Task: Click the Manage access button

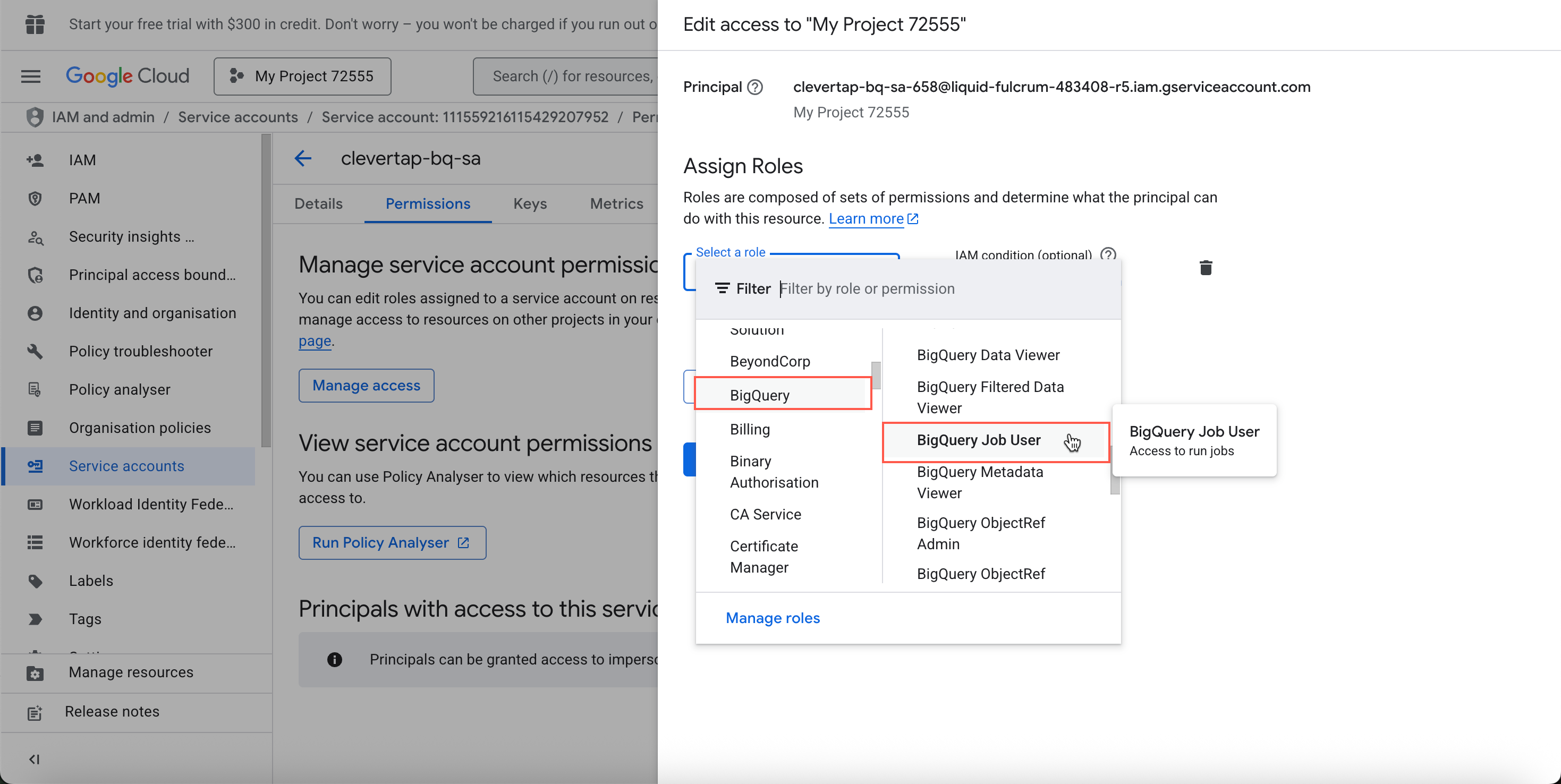Action: (x=366, y=385)
